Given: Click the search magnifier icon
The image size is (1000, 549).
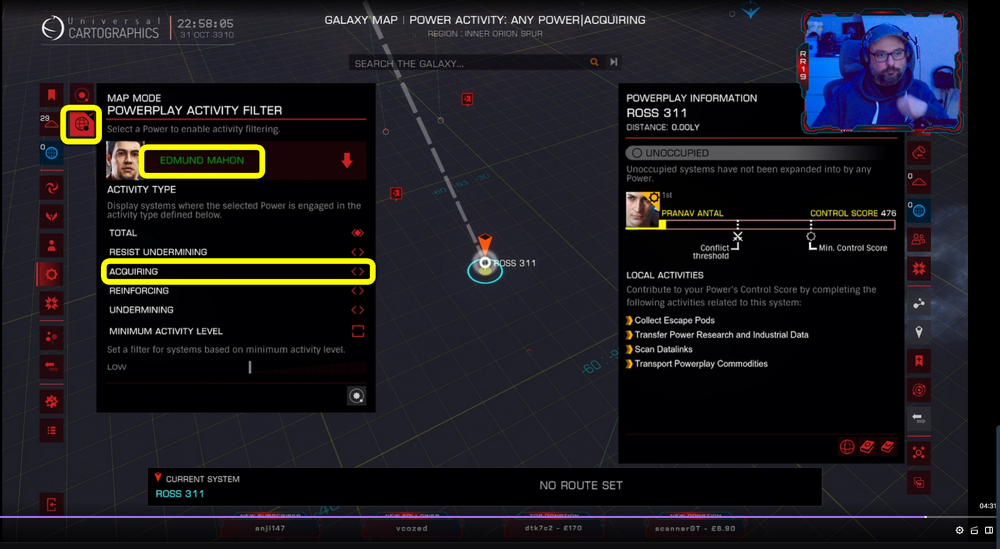Looking at the screenshot, I should click(x=594, y=62).
